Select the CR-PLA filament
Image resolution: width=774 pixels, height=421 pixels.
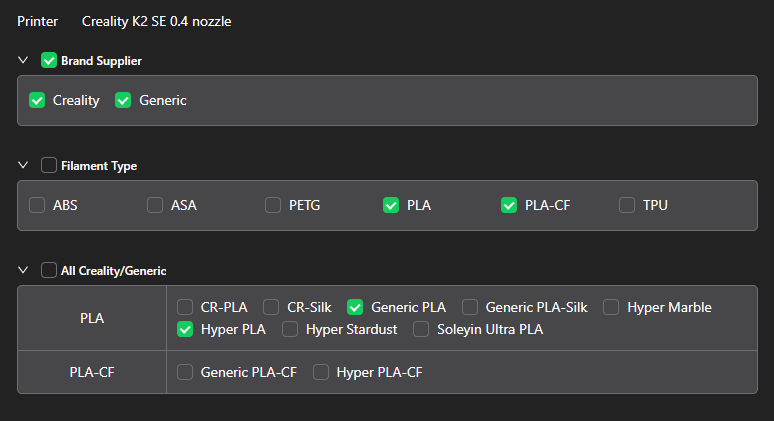(x=185, y=307)
